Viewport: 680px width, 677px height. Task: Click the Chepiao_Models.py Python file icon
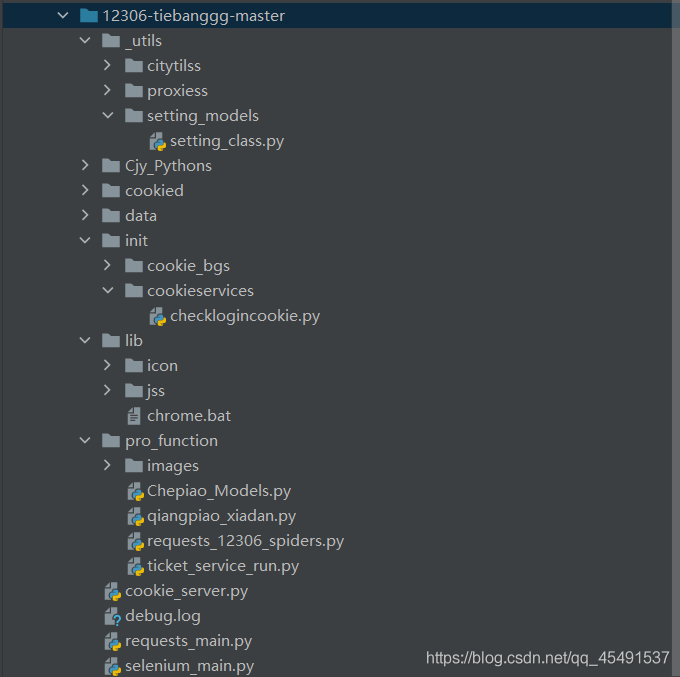click(135, 492)
